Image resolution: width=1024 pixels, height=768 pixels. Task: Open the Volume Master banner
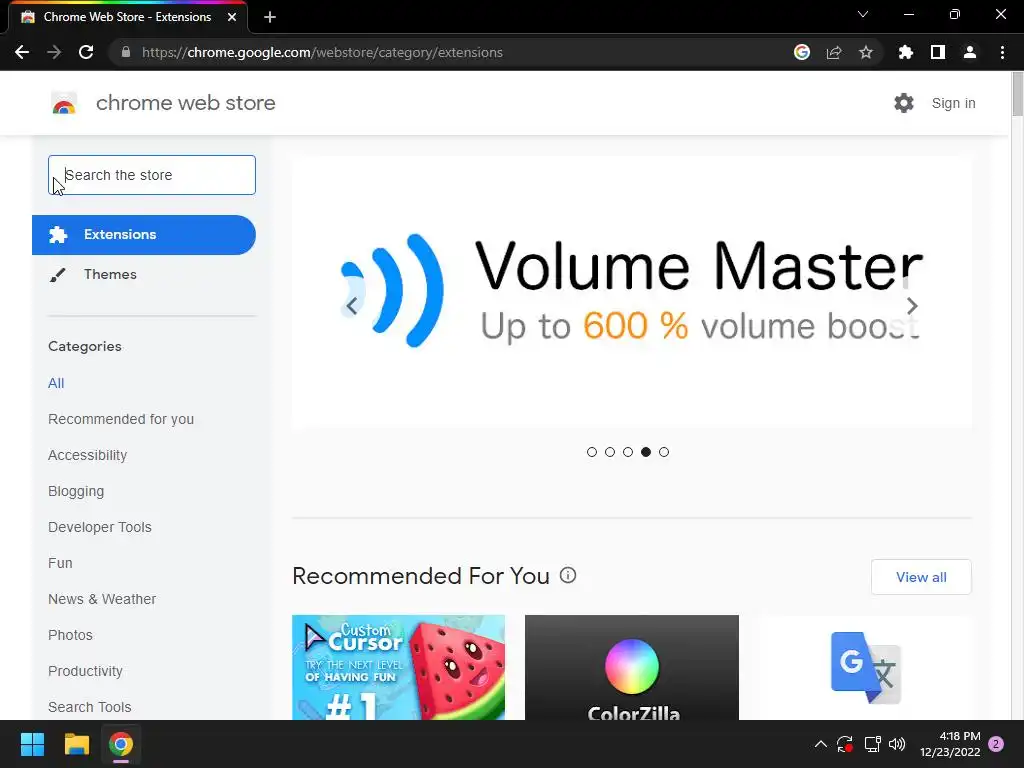(x=632, y=292)
